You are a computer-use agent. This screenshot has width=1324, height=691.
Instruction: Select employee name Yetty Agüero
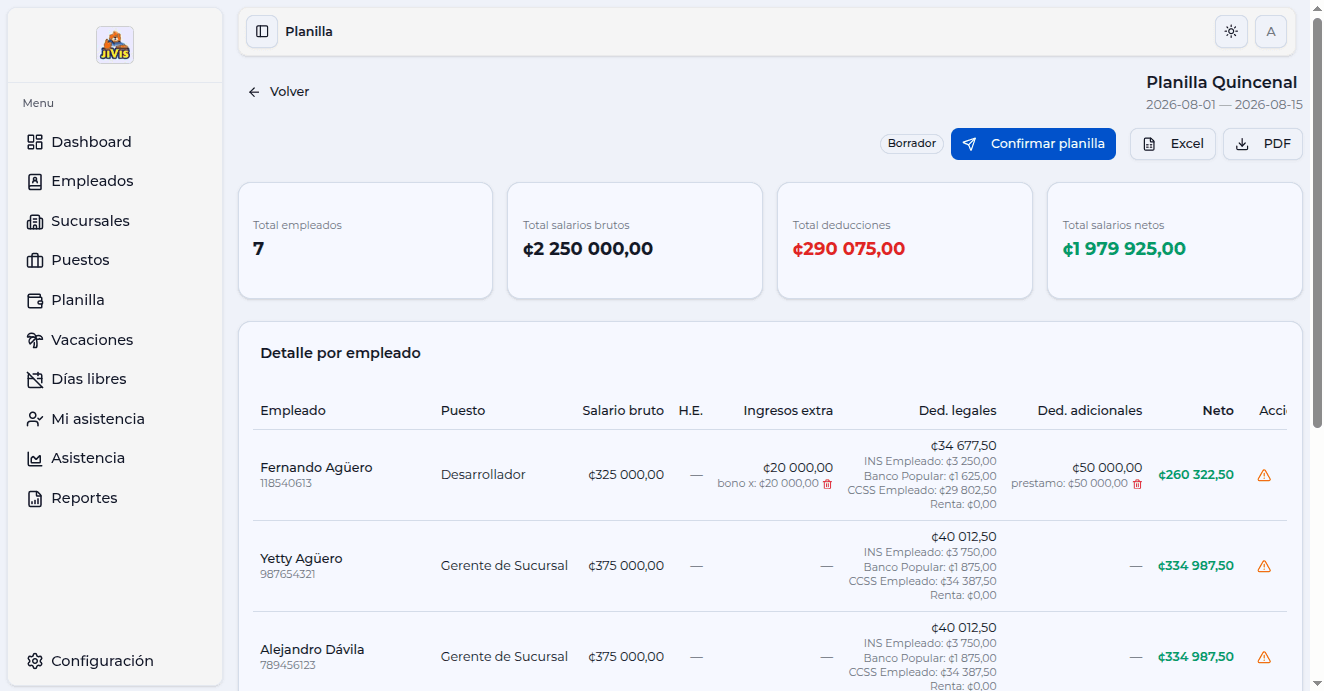point(301,559)
